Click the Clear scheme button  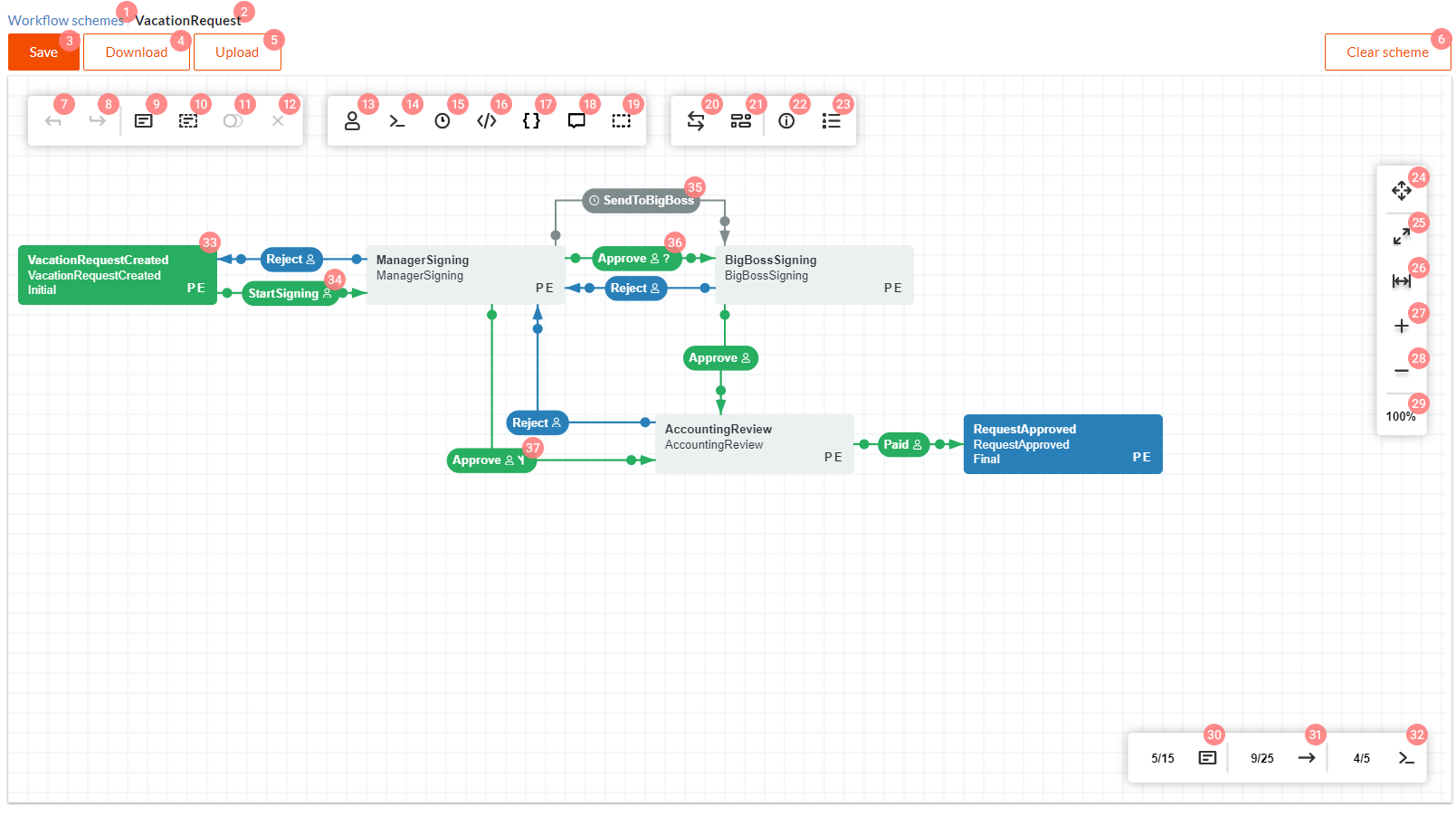(1387, 52)
